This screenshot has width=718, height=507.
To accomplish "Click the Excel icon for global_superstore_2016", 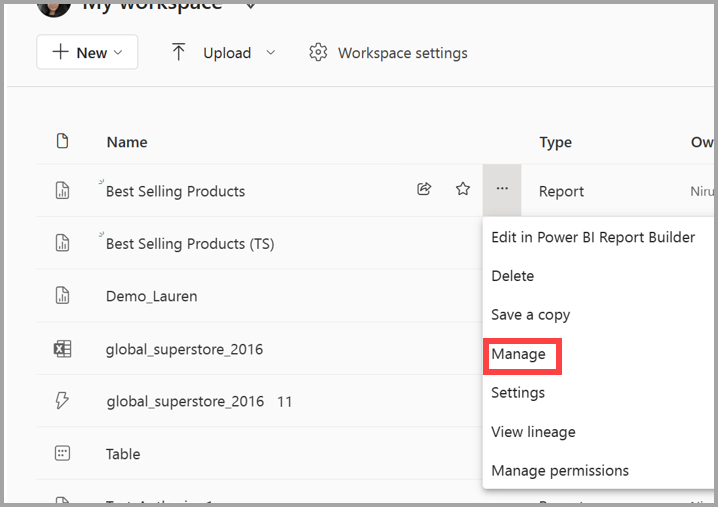I will 62,349.
